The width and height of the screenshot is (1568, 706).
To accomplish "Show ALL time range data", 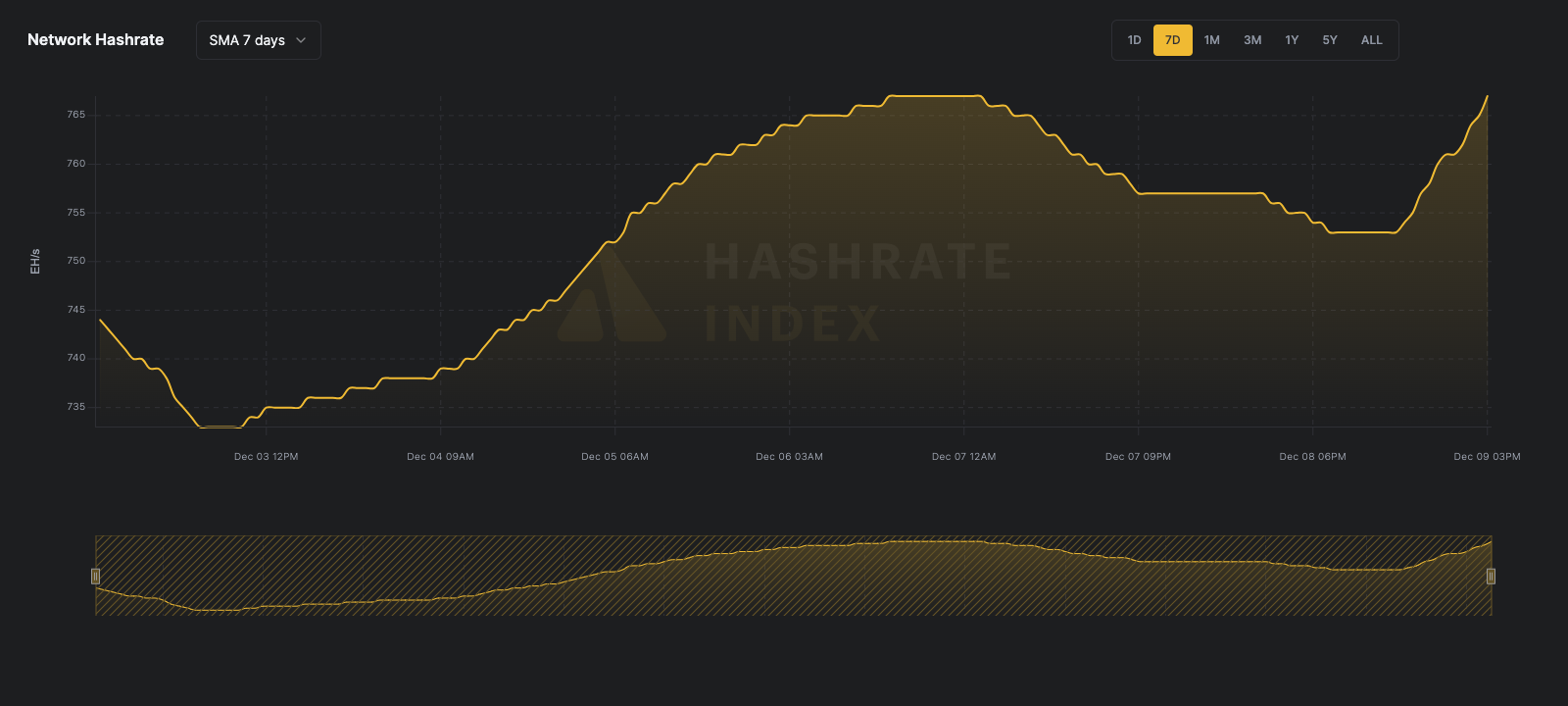I will [x=1372, y=40].
